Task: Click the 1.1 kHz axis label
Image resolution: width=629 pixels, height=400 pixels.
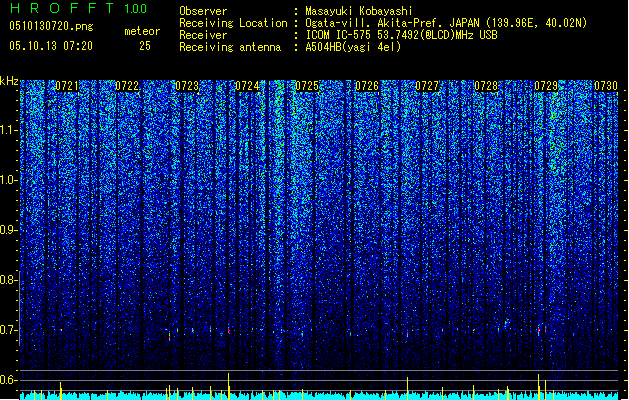Action: coord(8,130)
